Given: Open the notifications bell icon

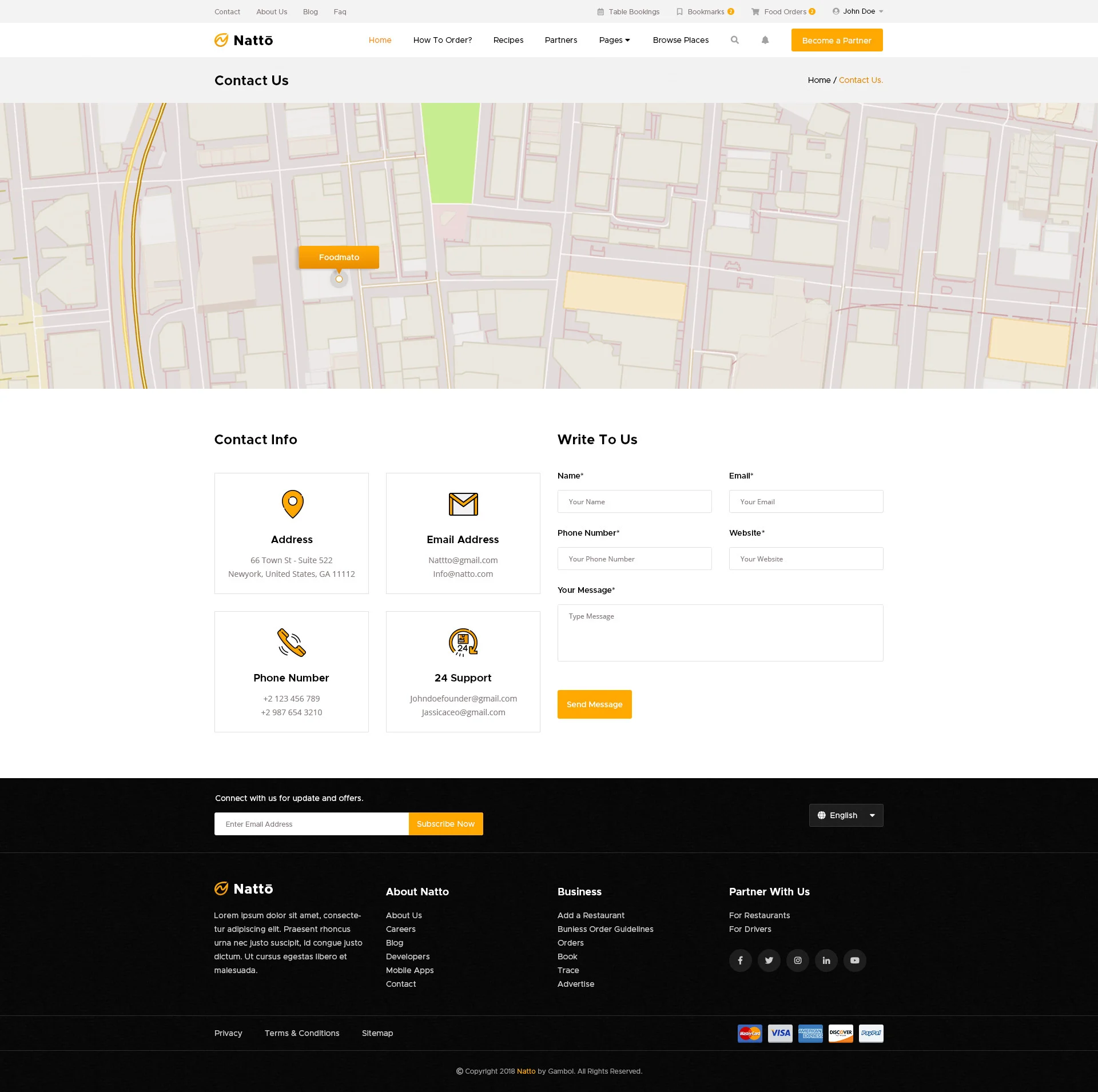Looking at the screenshot, I should pyautogui.click(x=765, y=40).
